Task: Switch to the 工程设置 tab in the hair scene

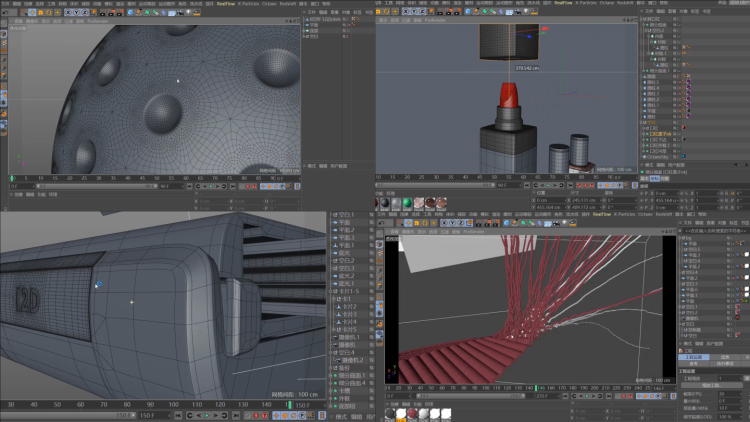Action: tap(692, 356)
